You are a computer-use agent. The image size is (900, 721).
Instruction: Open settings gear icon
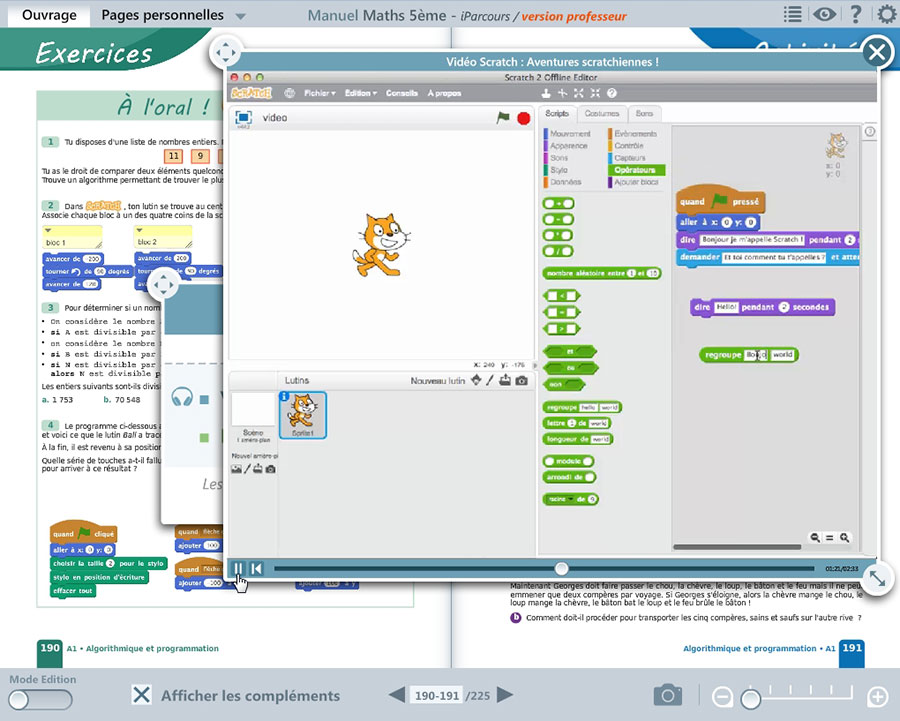tap(885, 14)
